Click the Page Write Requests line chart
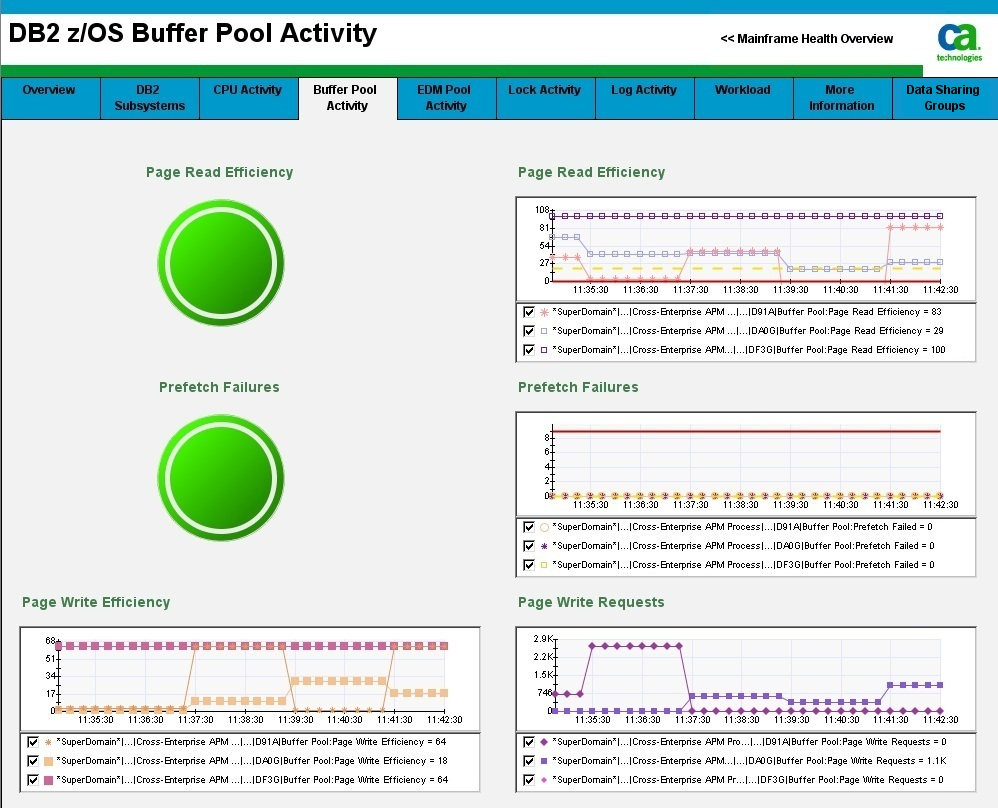This screenshot has width=998, height=808. coord(745,679)
